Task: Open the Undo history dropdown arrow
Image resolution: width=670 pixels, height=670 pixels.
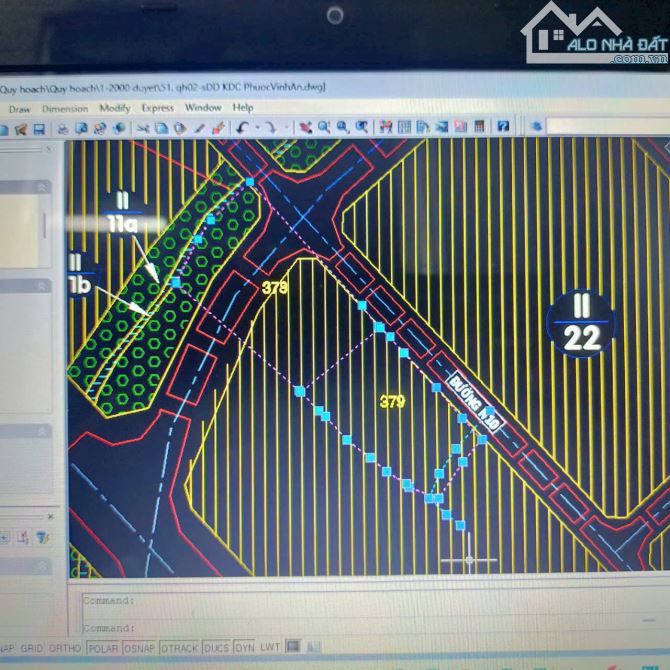Action: click(x=257, y=129)
